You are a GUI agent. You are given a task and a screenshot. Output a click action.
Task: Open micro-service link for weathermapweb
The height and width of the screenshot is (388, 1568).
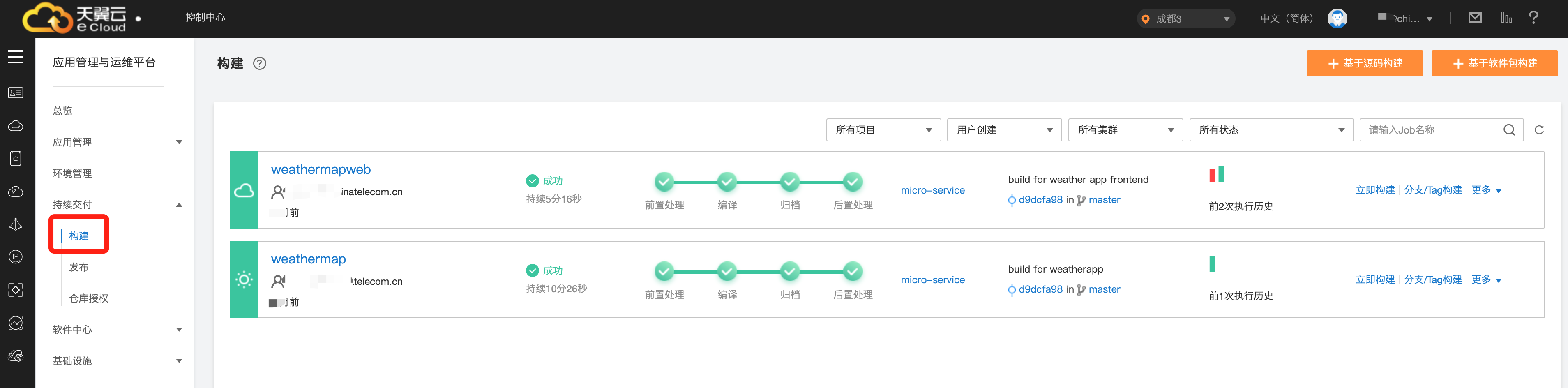pos(932,190)
